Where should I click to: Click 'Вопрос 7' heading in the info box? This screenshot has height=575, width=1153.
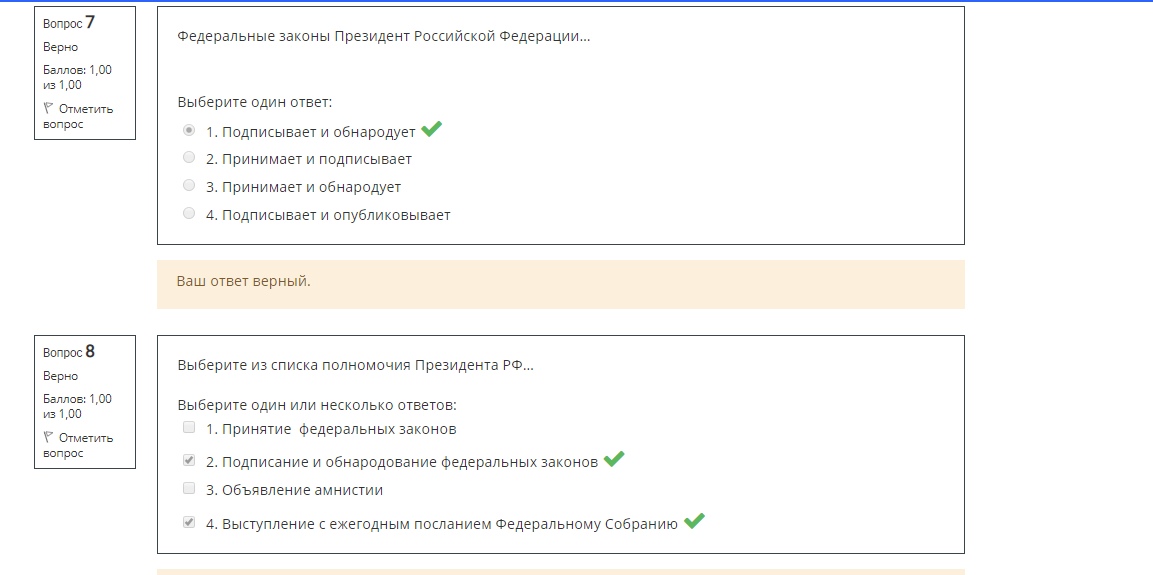coord(69,23)
